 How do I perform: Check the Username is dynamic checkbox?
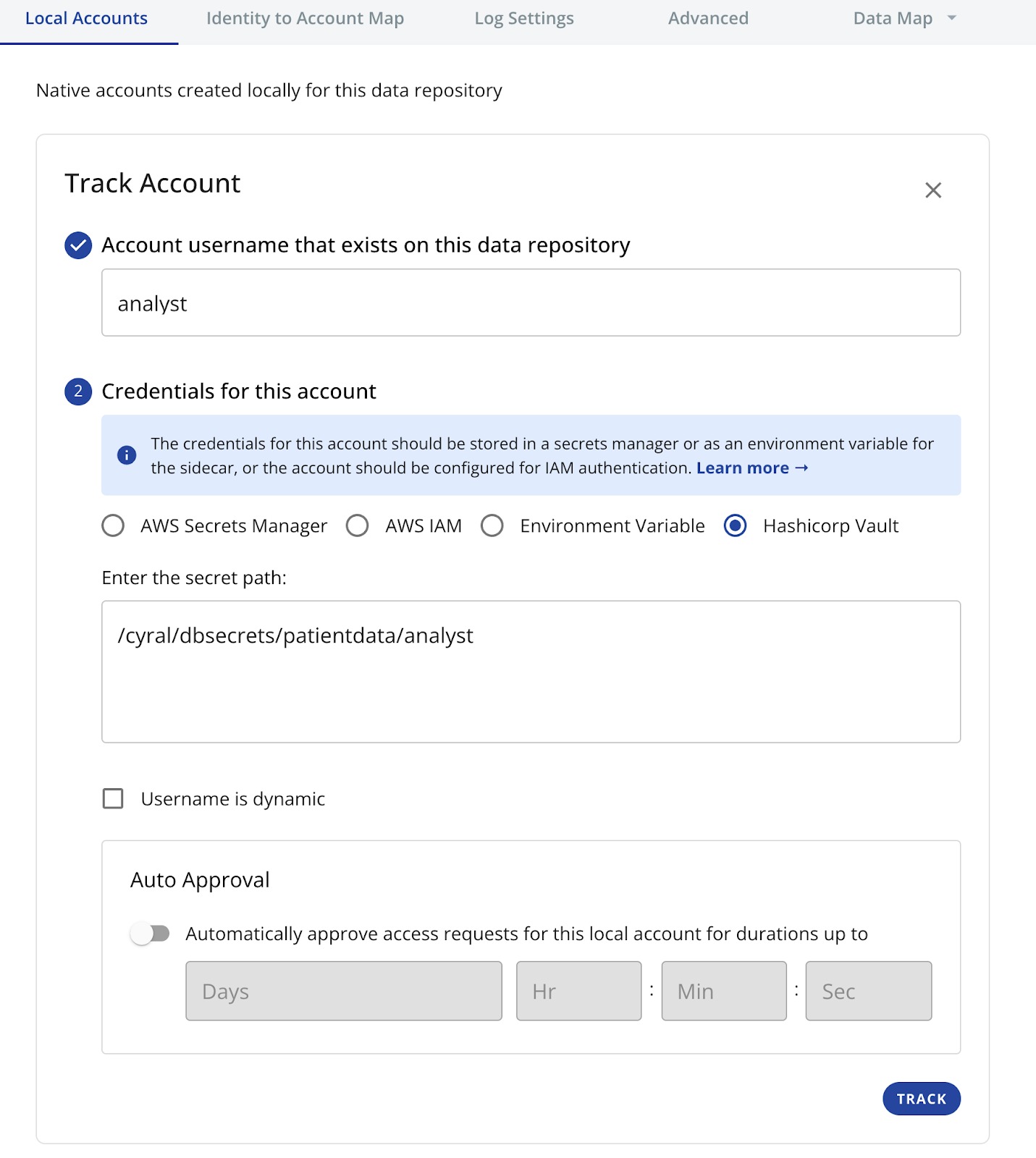(x=113, y=798)
